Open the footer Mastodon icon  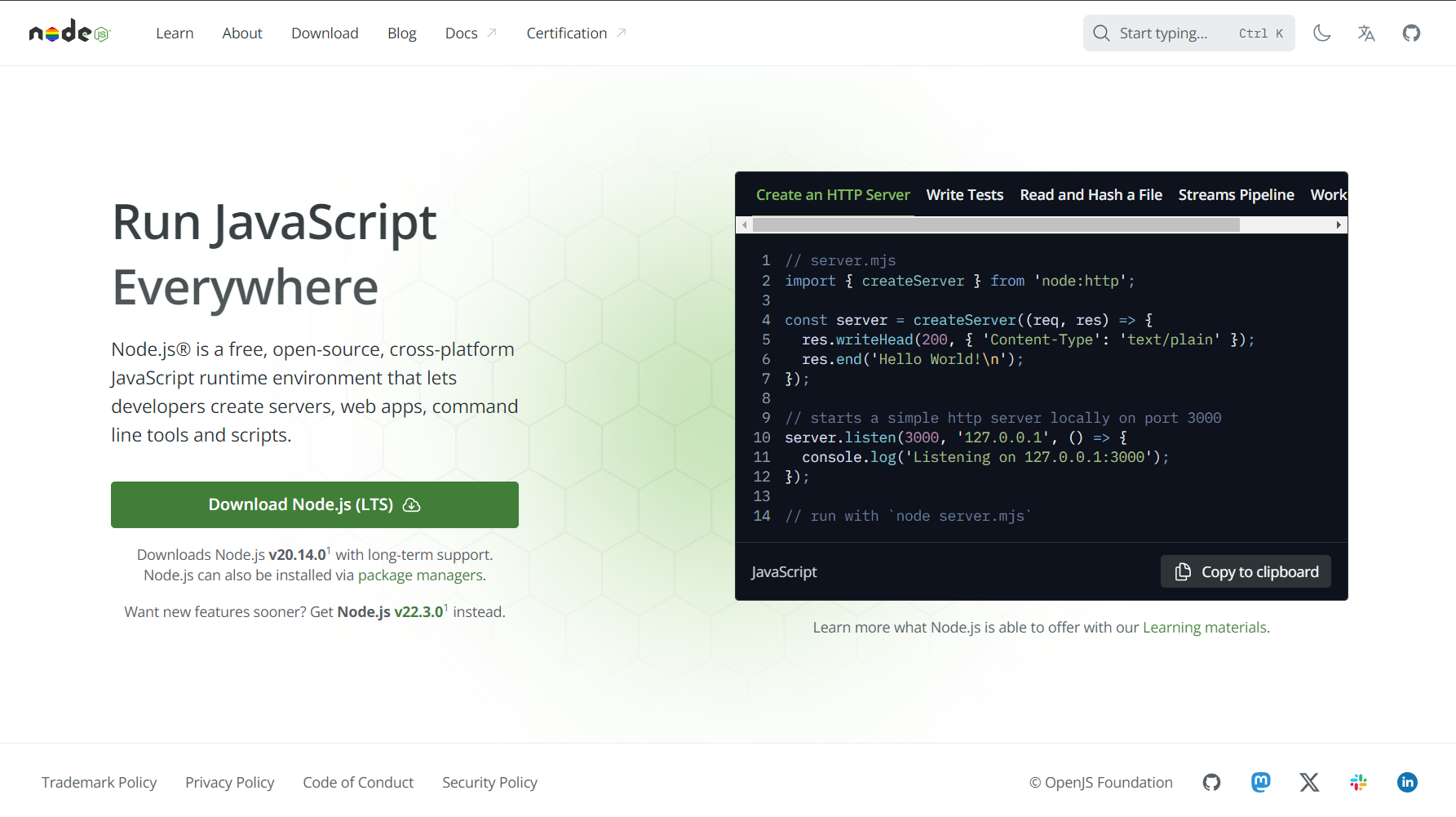pyautogui.click(x=1260, y=782)
